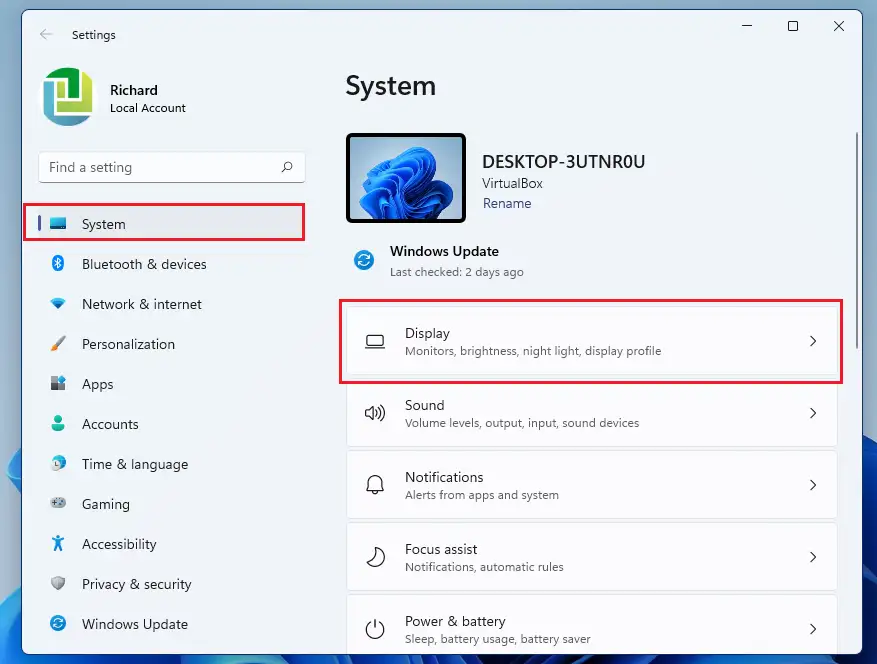Open the Focus assist card title
Screen dimensions: 877x664
pos(441,549)
